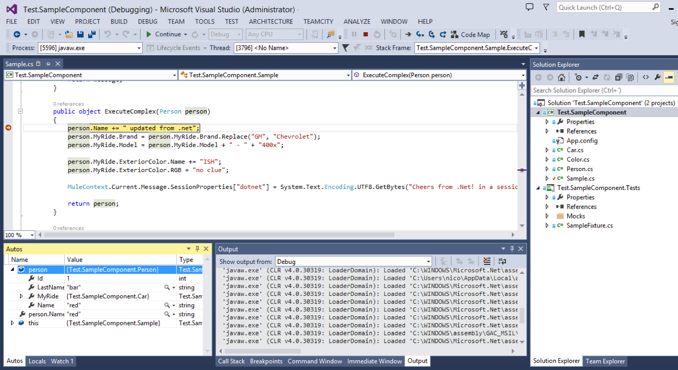Open the ARCHITECTURE menu

(x=271, y=21)
